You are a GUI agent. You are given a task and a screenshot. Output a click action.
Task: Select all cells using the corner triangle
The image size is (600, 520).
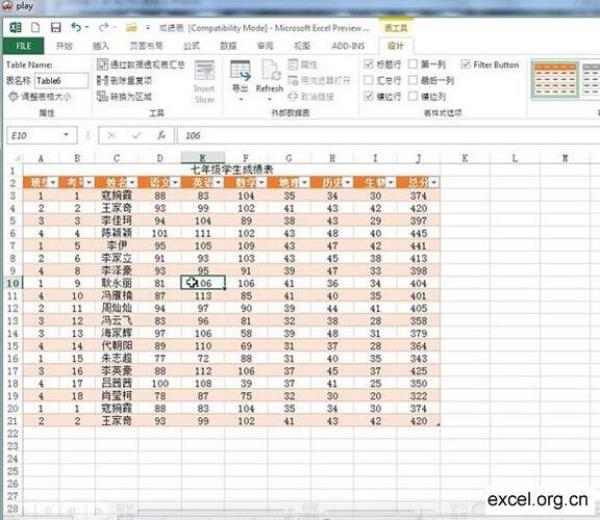tap(17, 158)
